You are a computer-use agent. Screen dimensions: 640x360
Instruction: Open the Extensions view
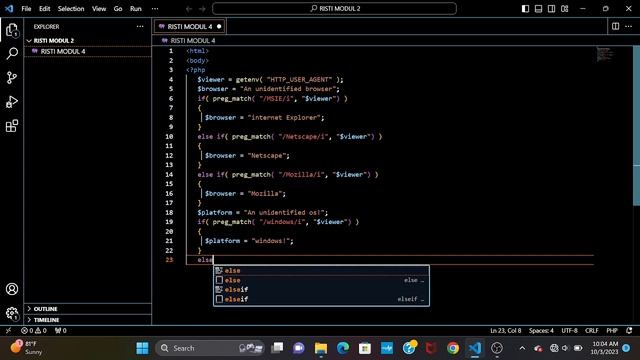[12, 126]
